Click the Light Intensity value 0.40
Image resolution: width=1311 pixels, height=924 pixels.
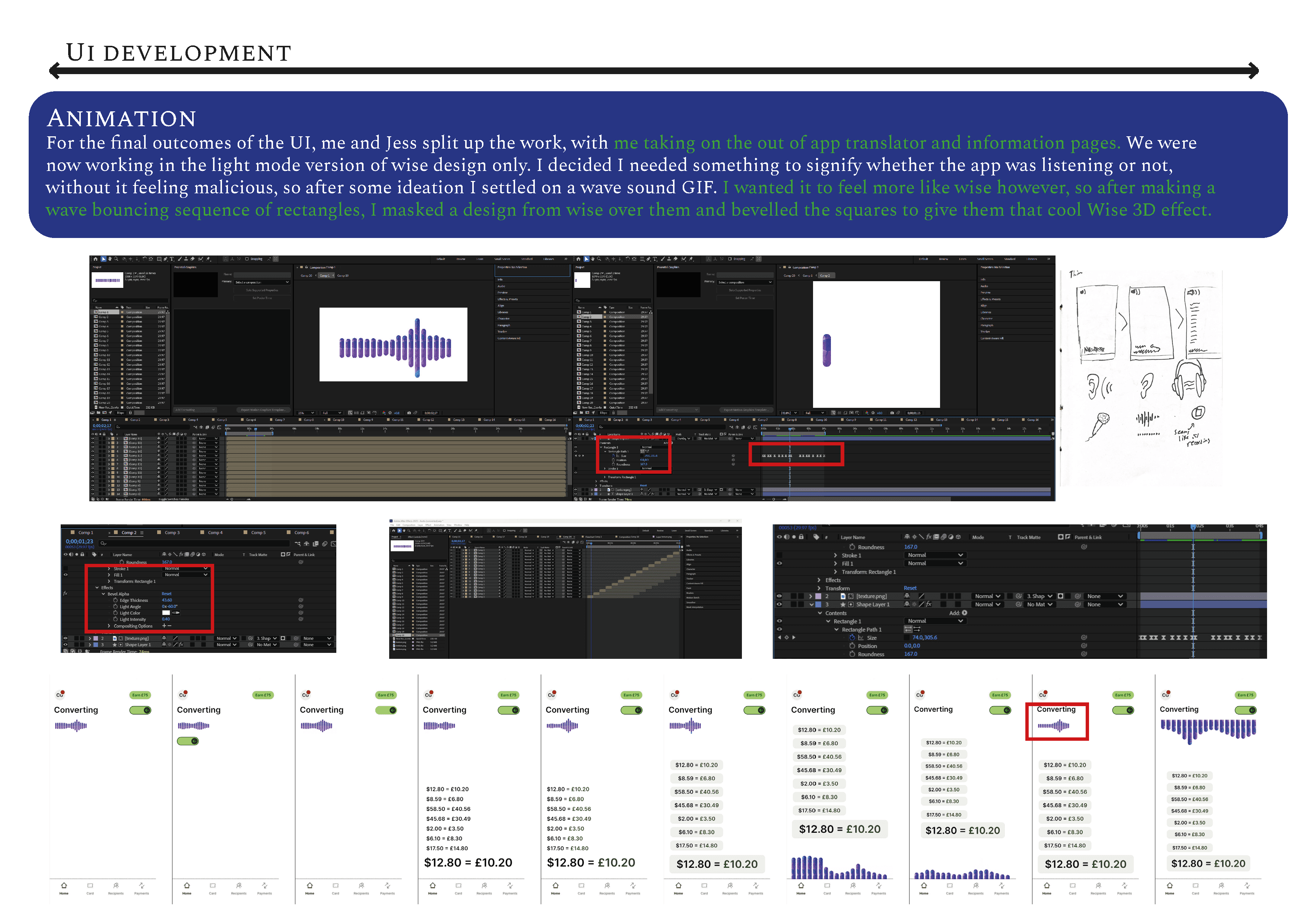[166, 619]
